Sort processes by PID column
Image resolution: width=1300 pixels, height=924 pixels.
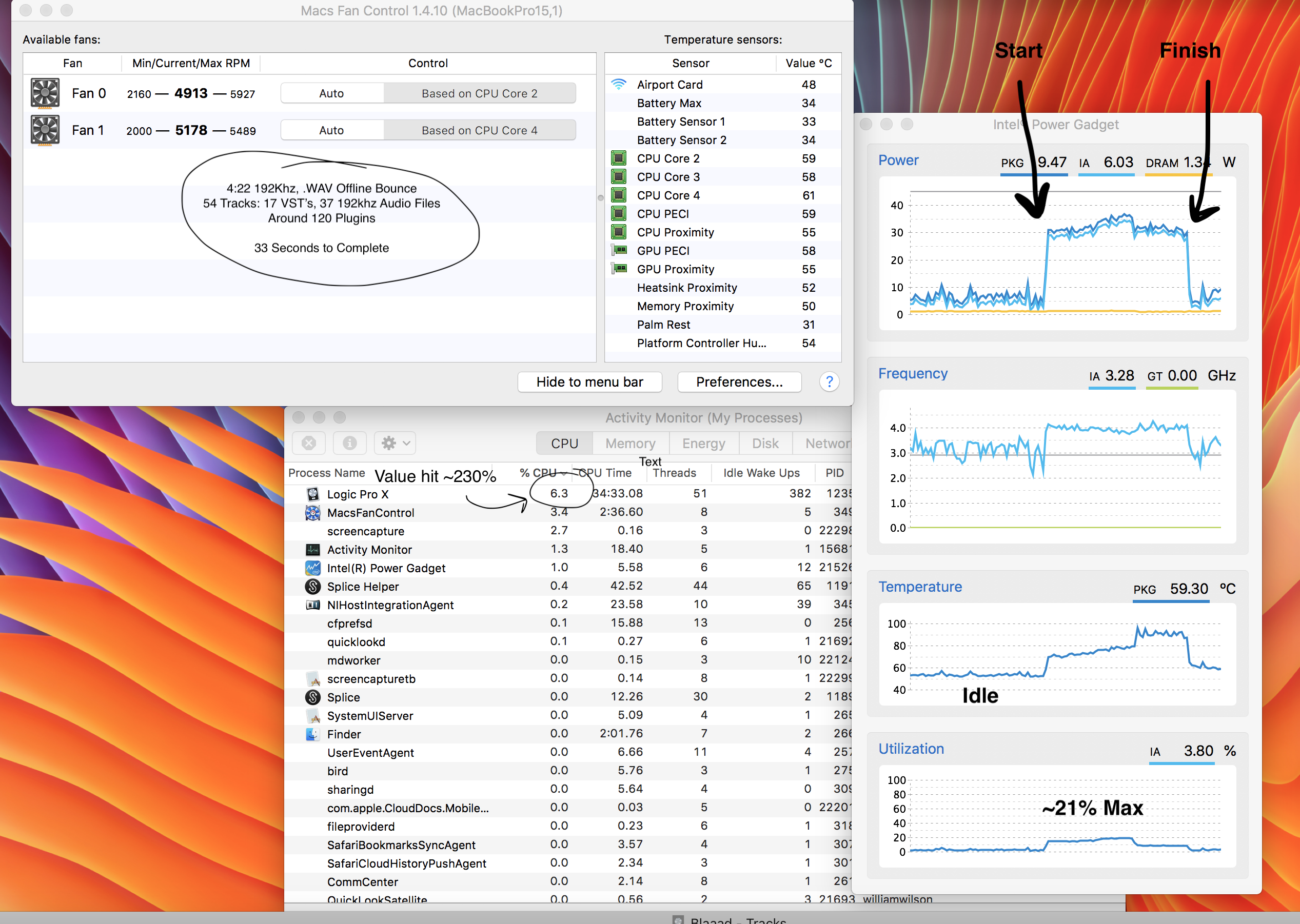pos(834,473)
